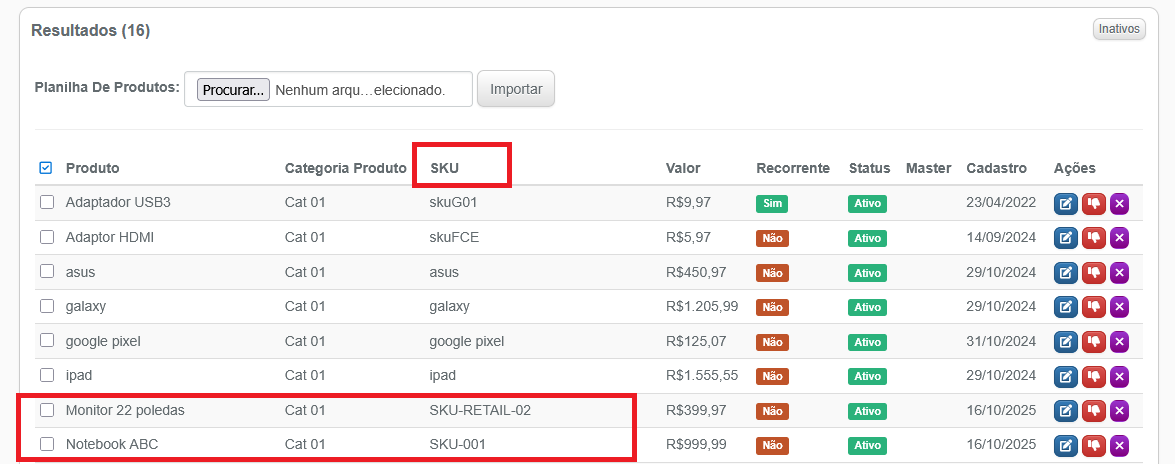Click the SKU column header
The width and height of the screenshot is (1175, 464).
(445, 168)
